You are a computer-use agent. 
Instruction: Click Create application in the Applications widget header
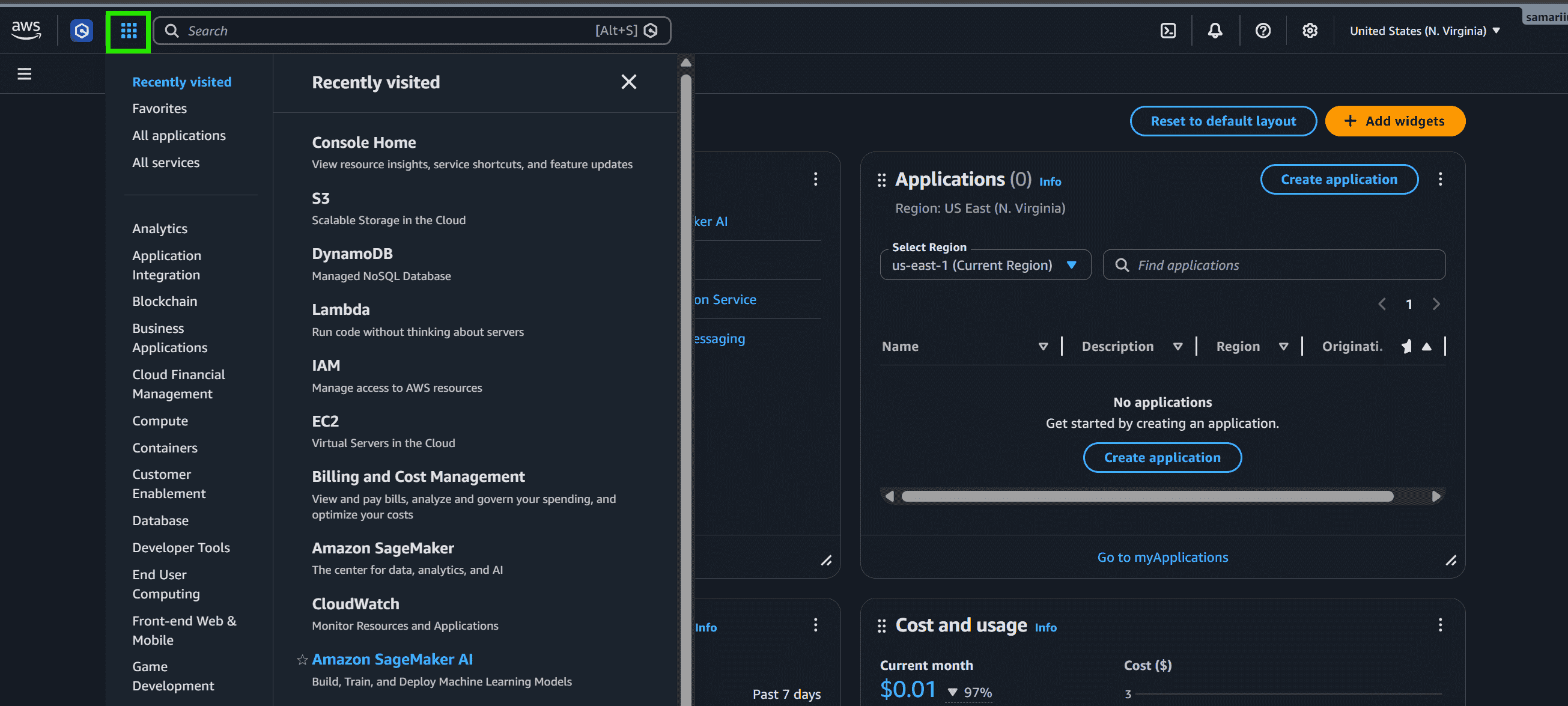[x=1339, y=180]
